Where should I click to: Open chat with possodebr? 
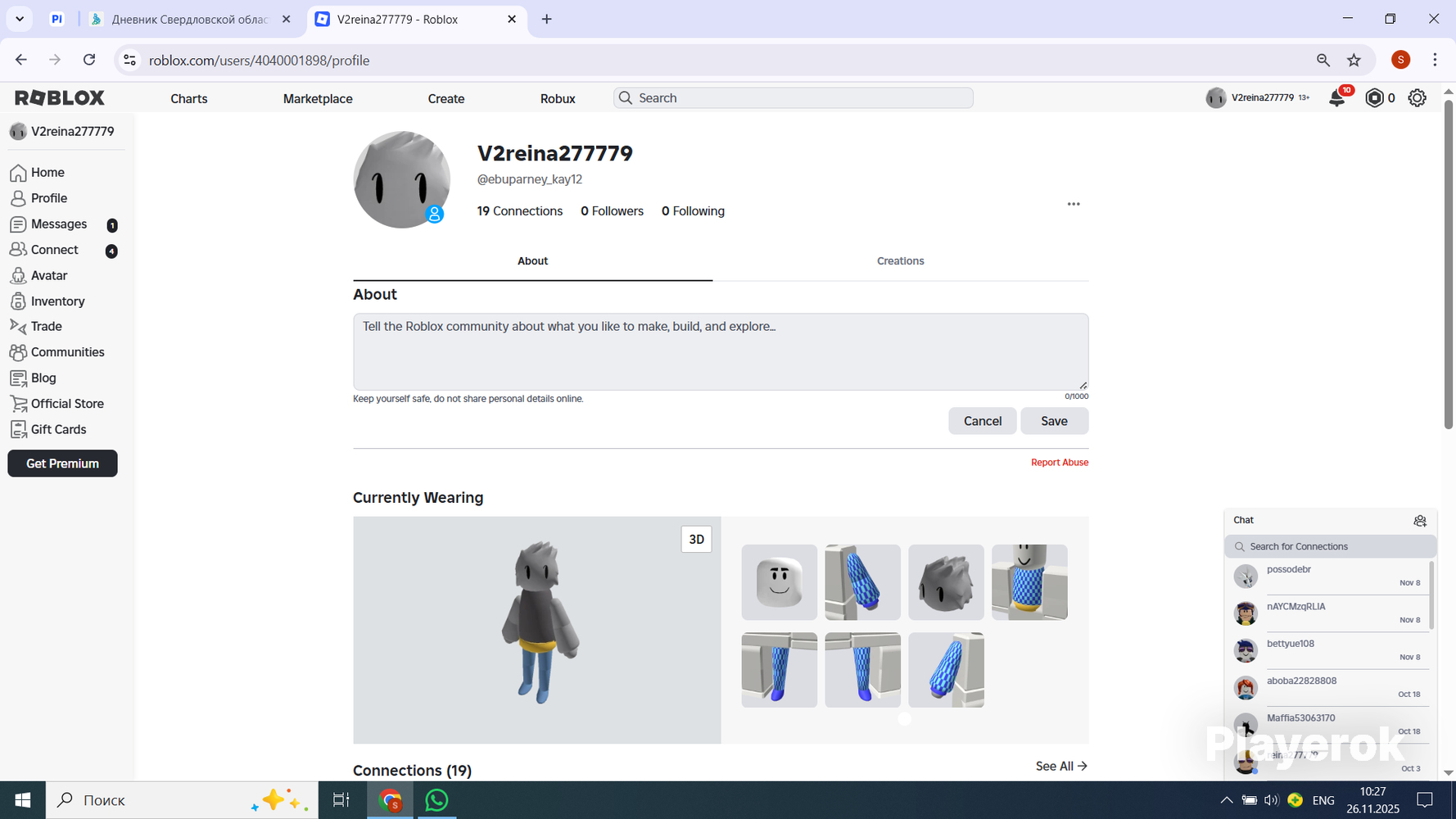click(x=1327, y=577)
